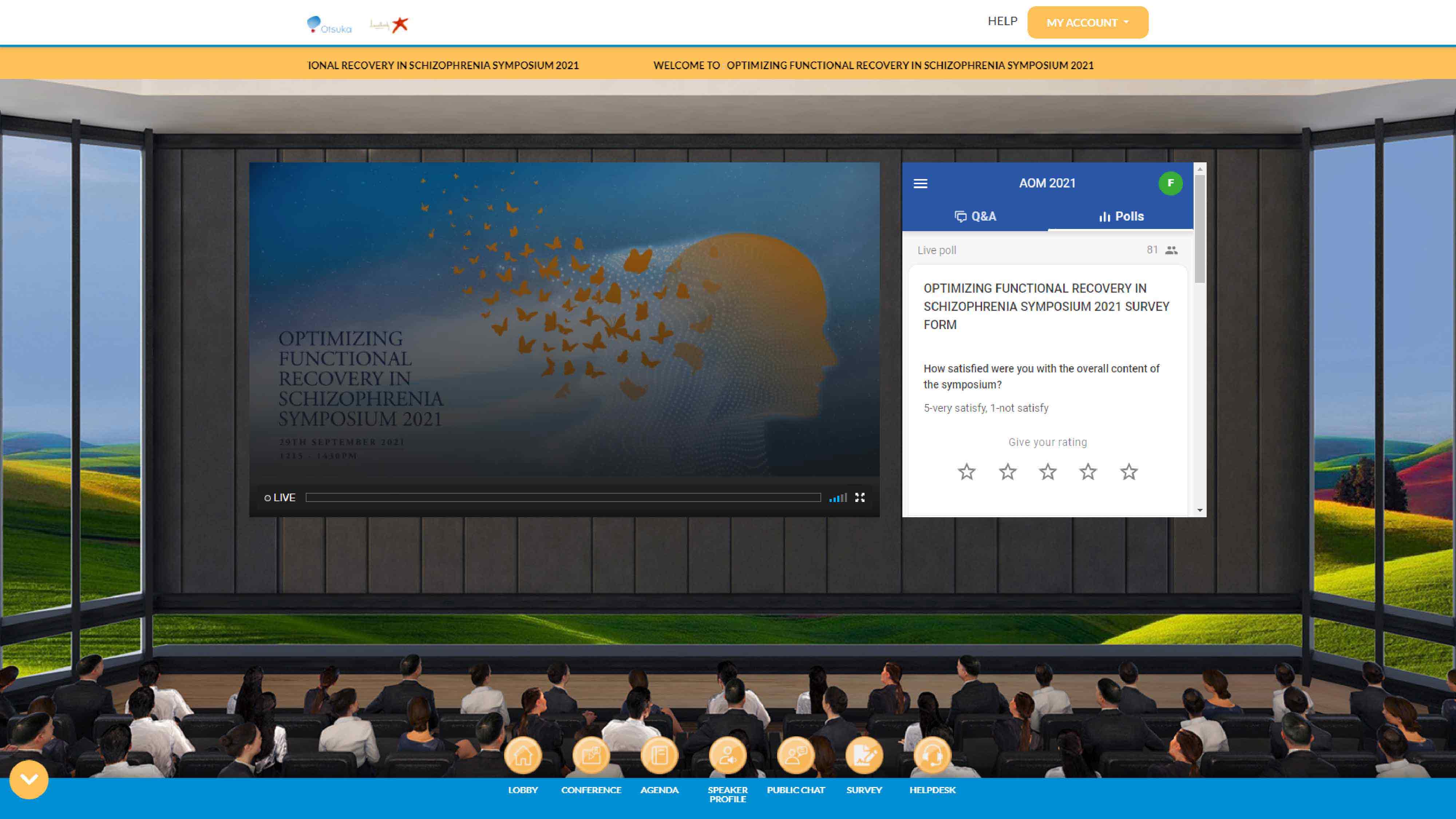Toggle fullscreen on the video player
This screenshot has height=819, width=1456.
click(x=860, y=497)
